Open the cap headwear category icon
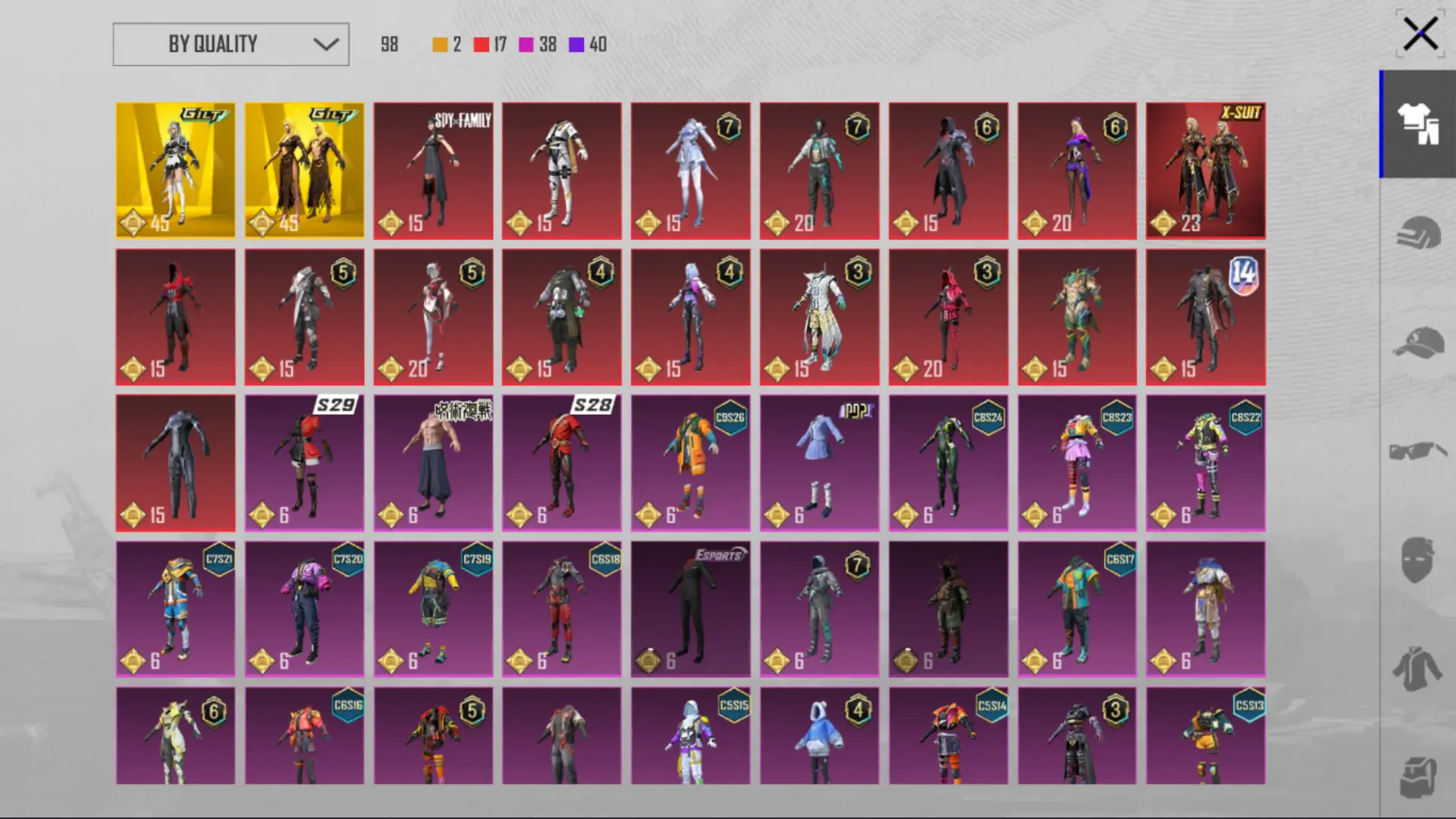 (x=1417, y=343)
